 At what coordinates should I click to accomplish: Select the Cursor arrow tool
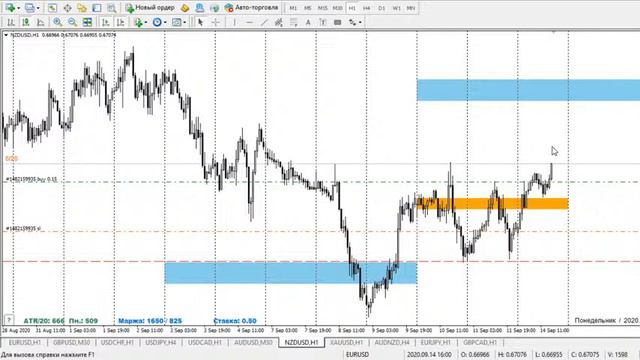click(200, 22)
